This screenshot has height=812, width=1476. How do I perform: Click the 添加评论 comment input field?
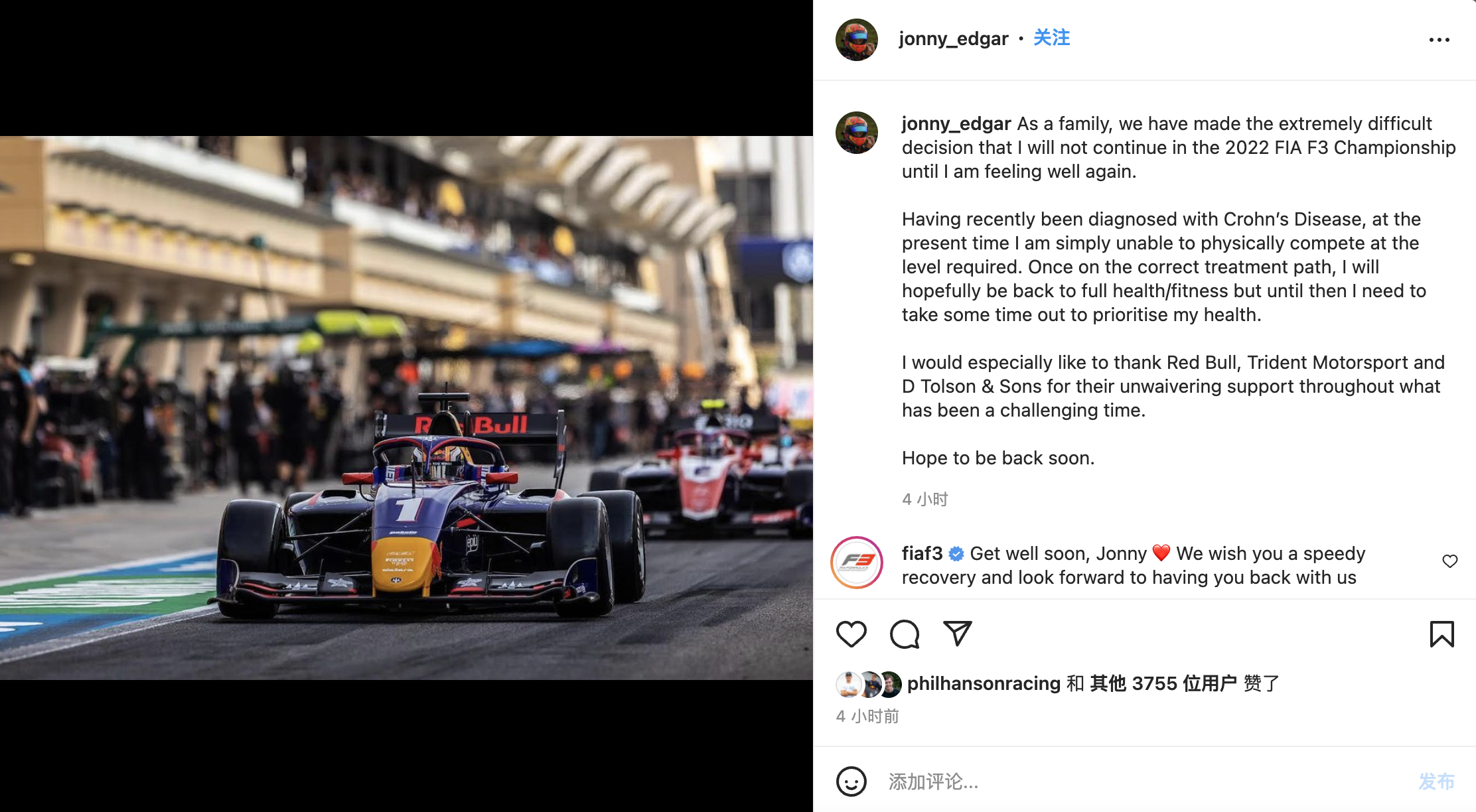[1142, 781]
